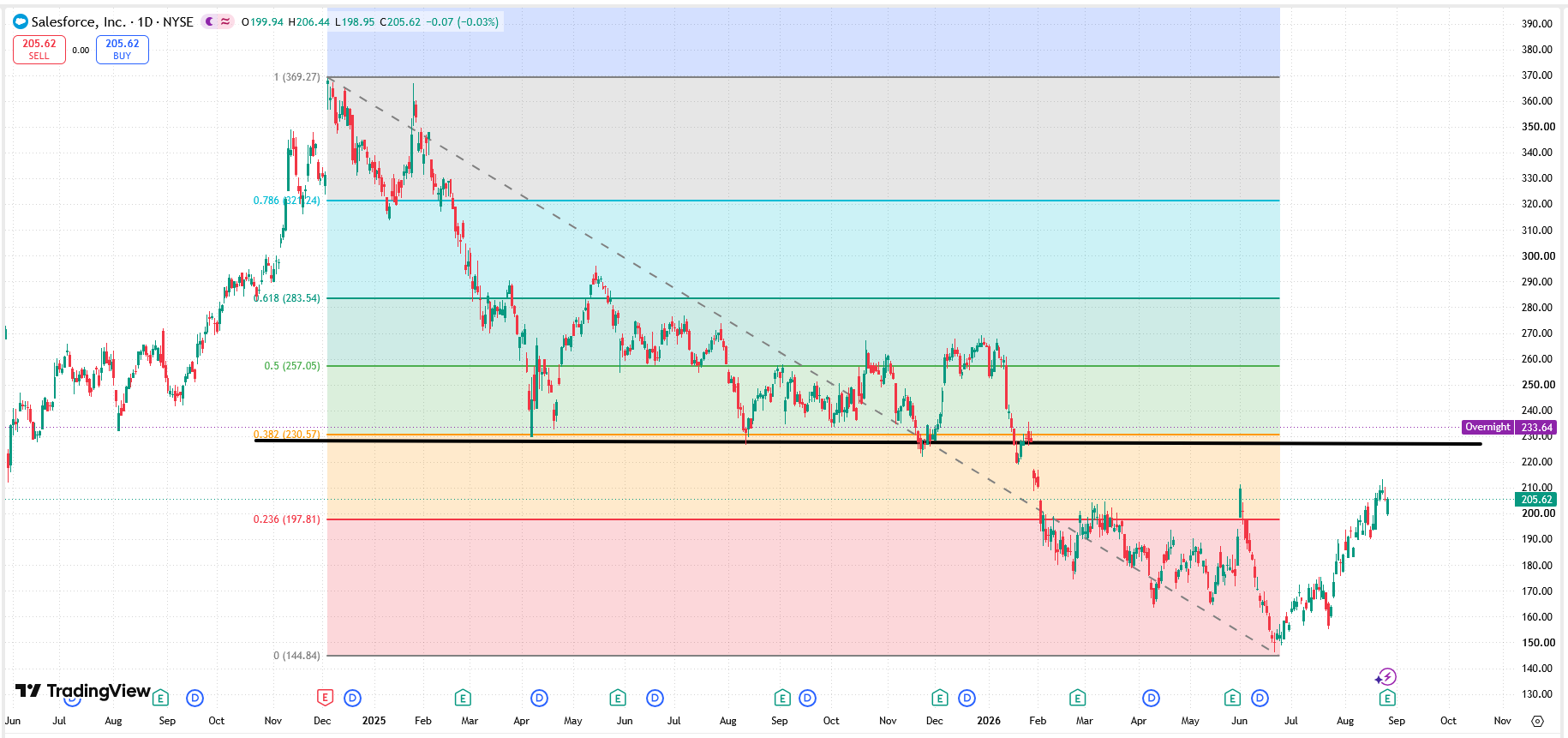
Task: Click the close value C205.62
Action: (x=400, y=21)
